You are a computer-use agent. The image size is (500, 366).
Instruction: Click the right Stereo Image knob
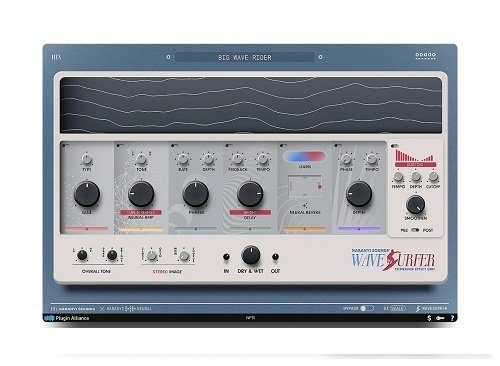pos(184,256)
